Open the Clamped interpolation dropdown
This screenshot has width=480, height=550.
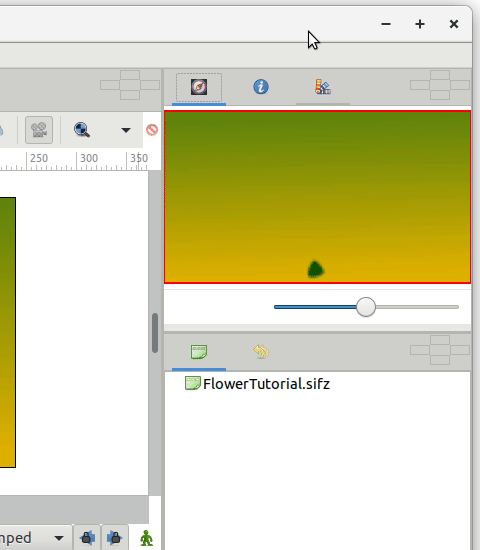pyautogui.click(x=33, y=538)
